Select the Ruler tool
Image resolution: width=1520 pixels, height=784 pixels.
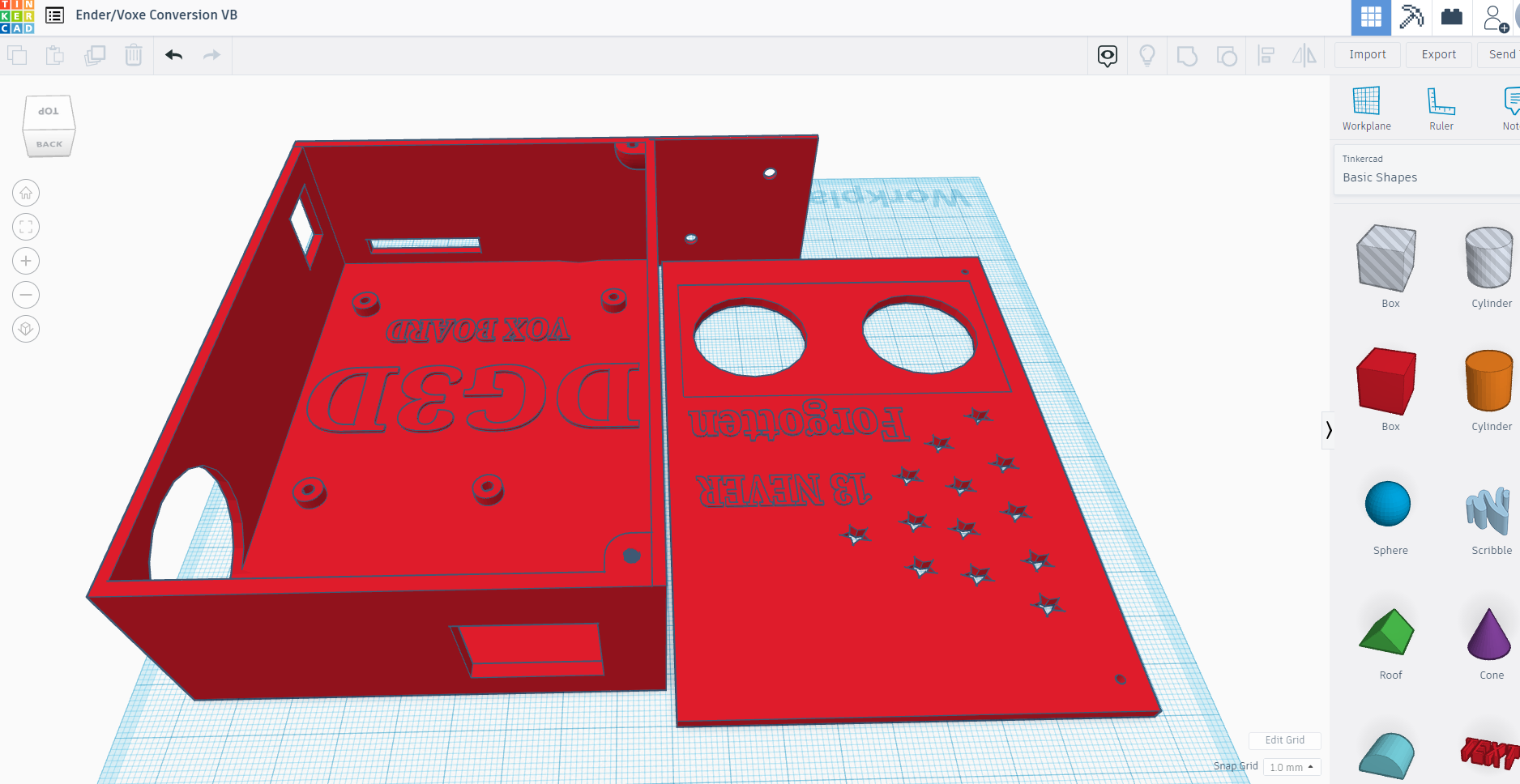click(x=1441, y=109)
